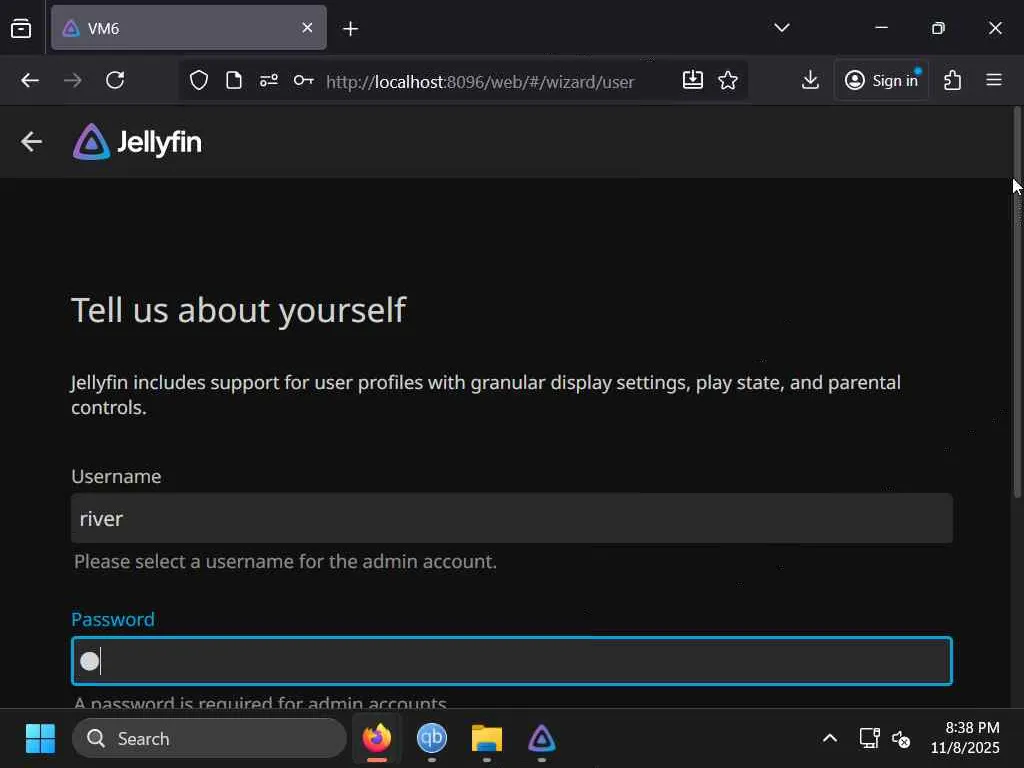Click the Password label
Viewport: 1024px width, 768px height.
coord(113,619)
